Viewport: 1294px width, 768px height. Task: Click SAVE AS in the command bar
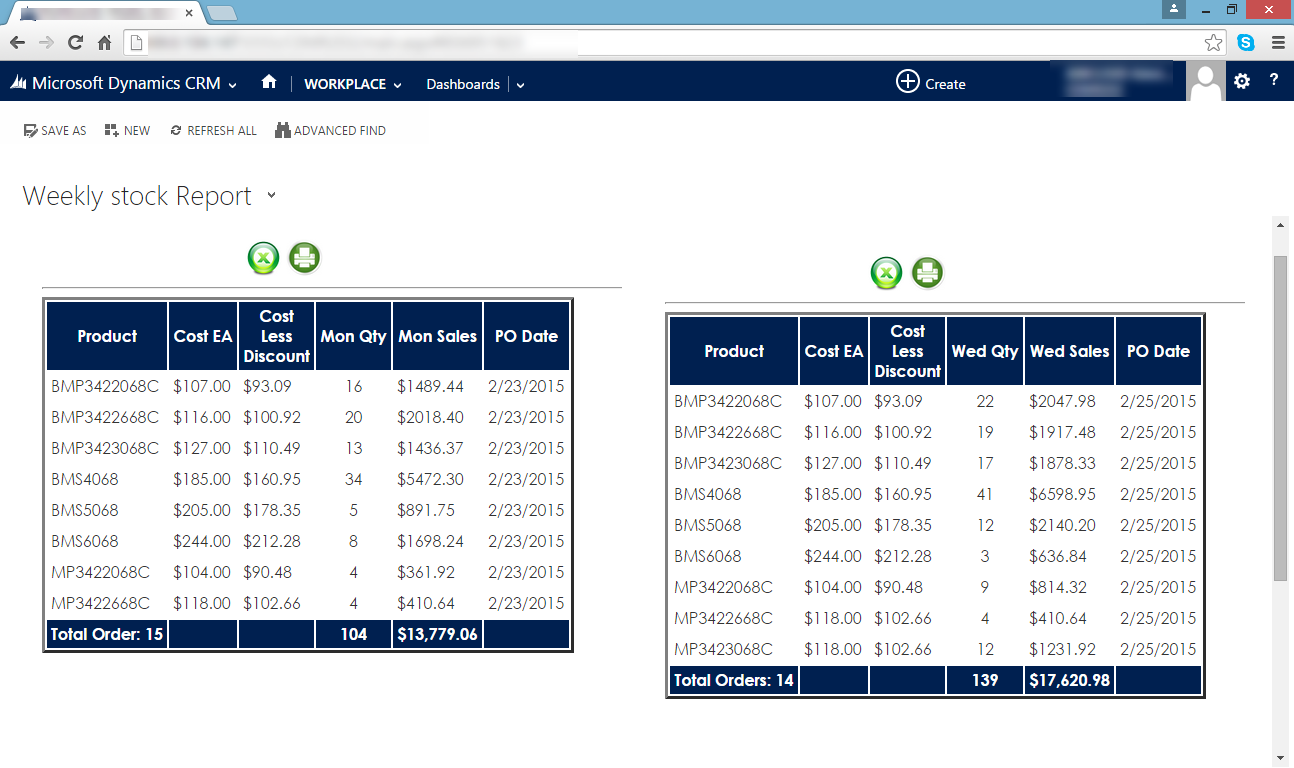coord(55,131)
